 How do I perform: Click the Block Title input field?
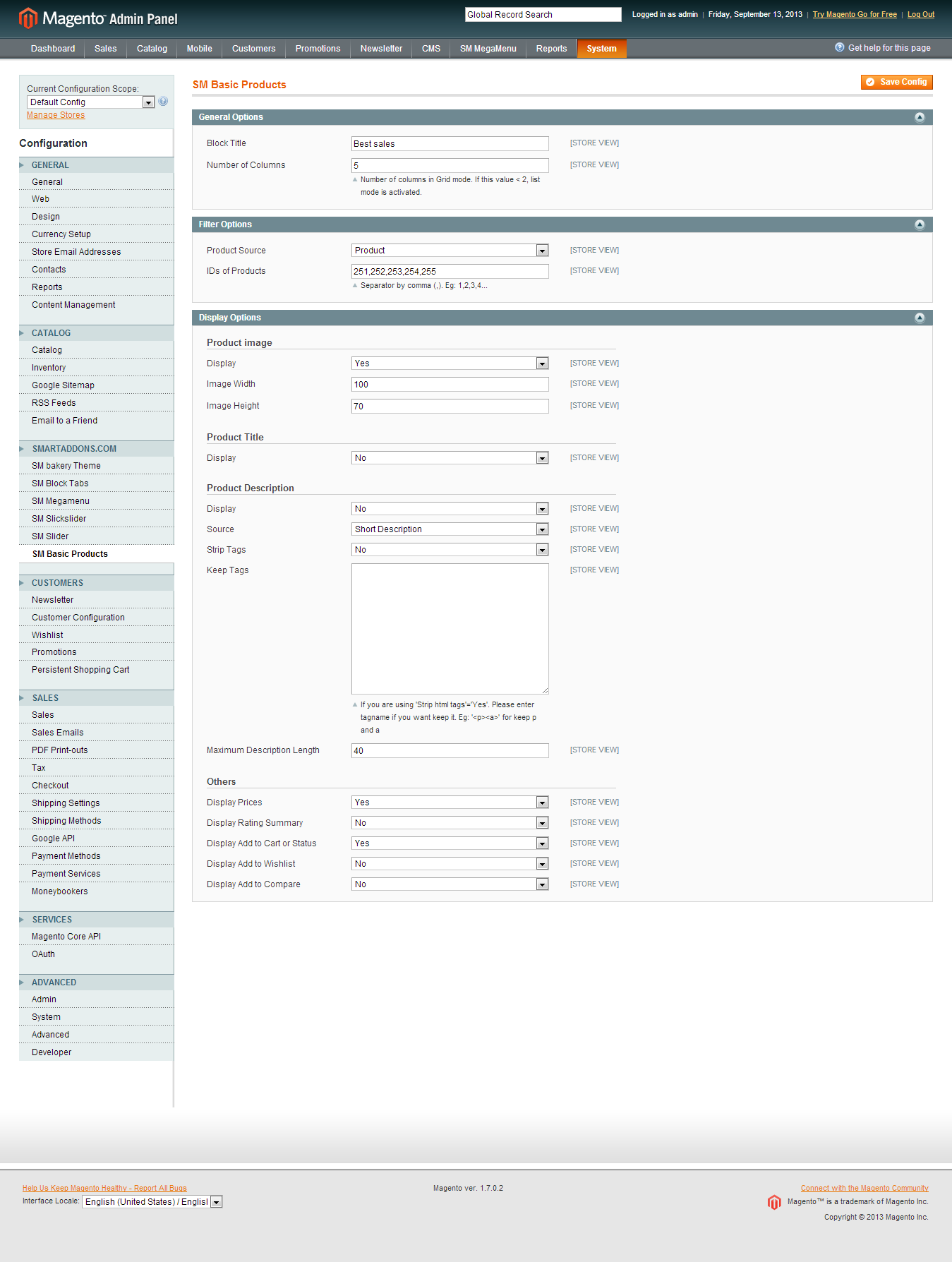pos(450,144)
